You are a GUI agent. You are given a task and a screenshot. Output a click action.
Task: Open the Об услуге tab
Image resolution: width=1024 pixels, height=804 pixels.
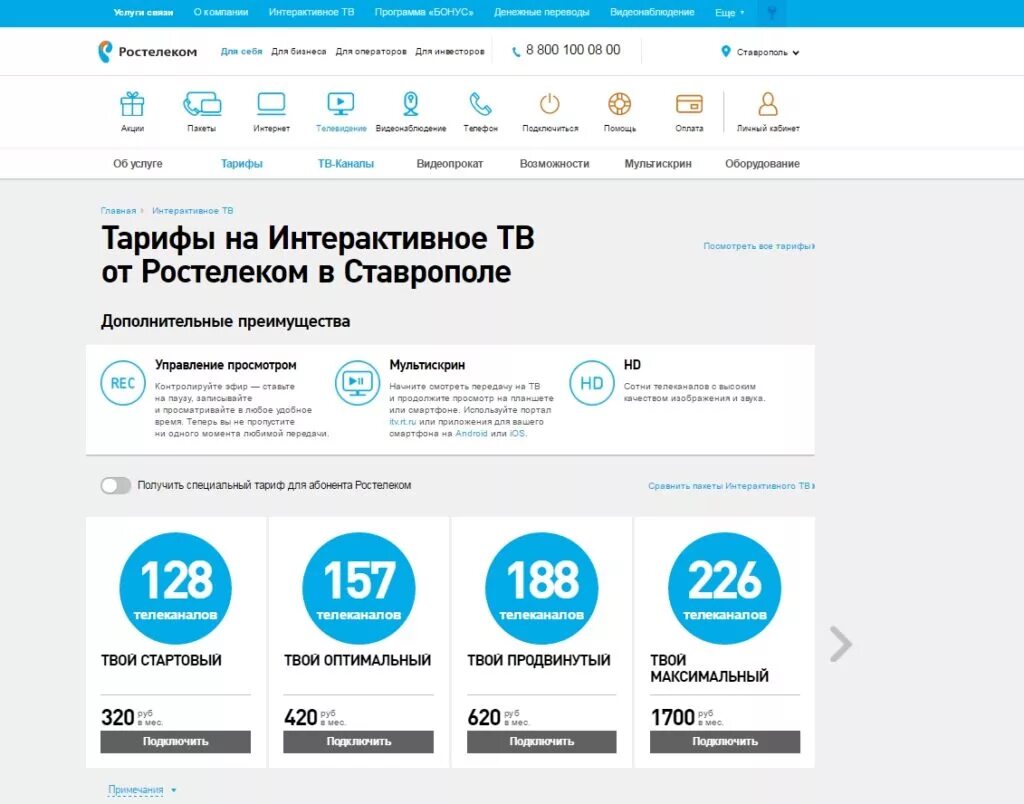coord(138,164)
